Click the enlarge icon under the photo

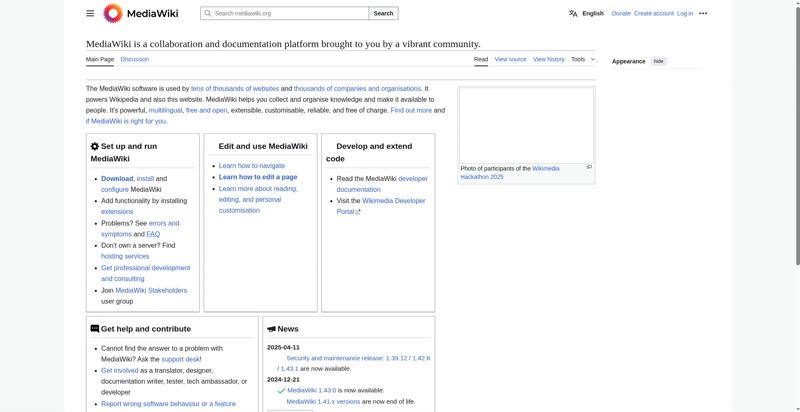tap(589, 167)
